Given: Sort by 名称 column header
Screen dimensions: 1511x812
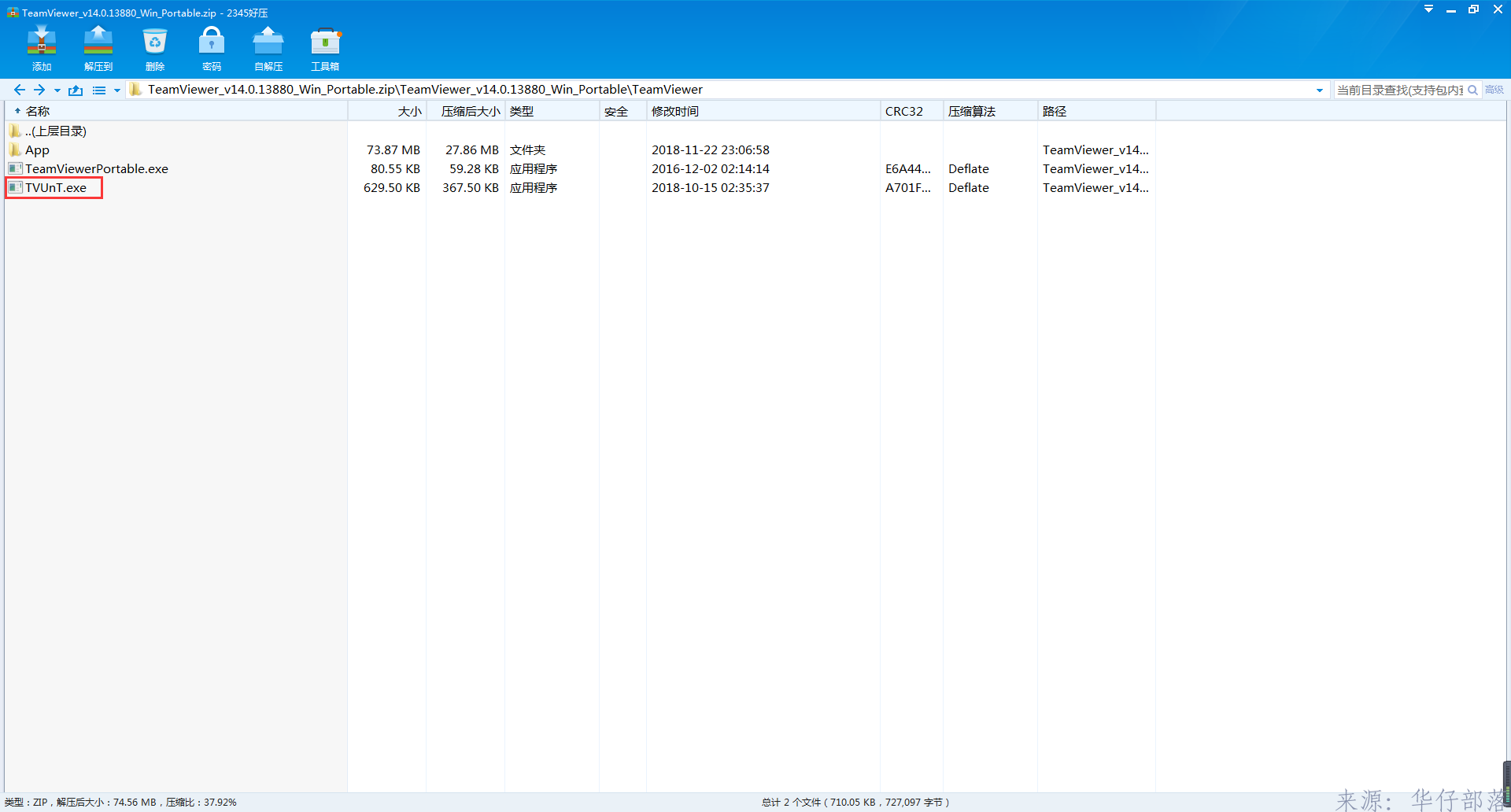Looking at the screenshot, I should coord(176,111).
